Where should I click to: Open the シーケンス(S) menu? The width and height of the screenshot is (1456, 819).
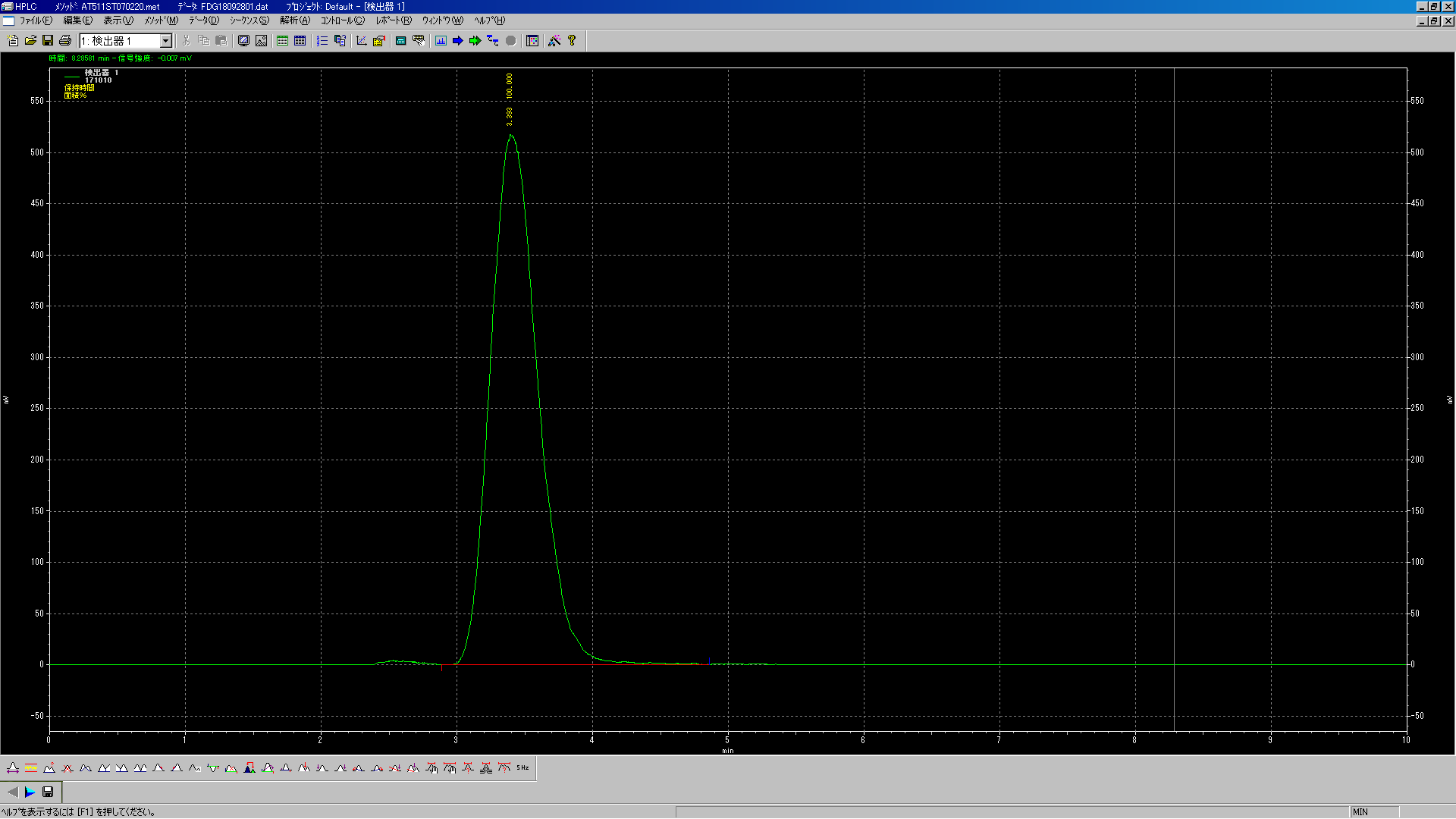(x=249, y=20)
